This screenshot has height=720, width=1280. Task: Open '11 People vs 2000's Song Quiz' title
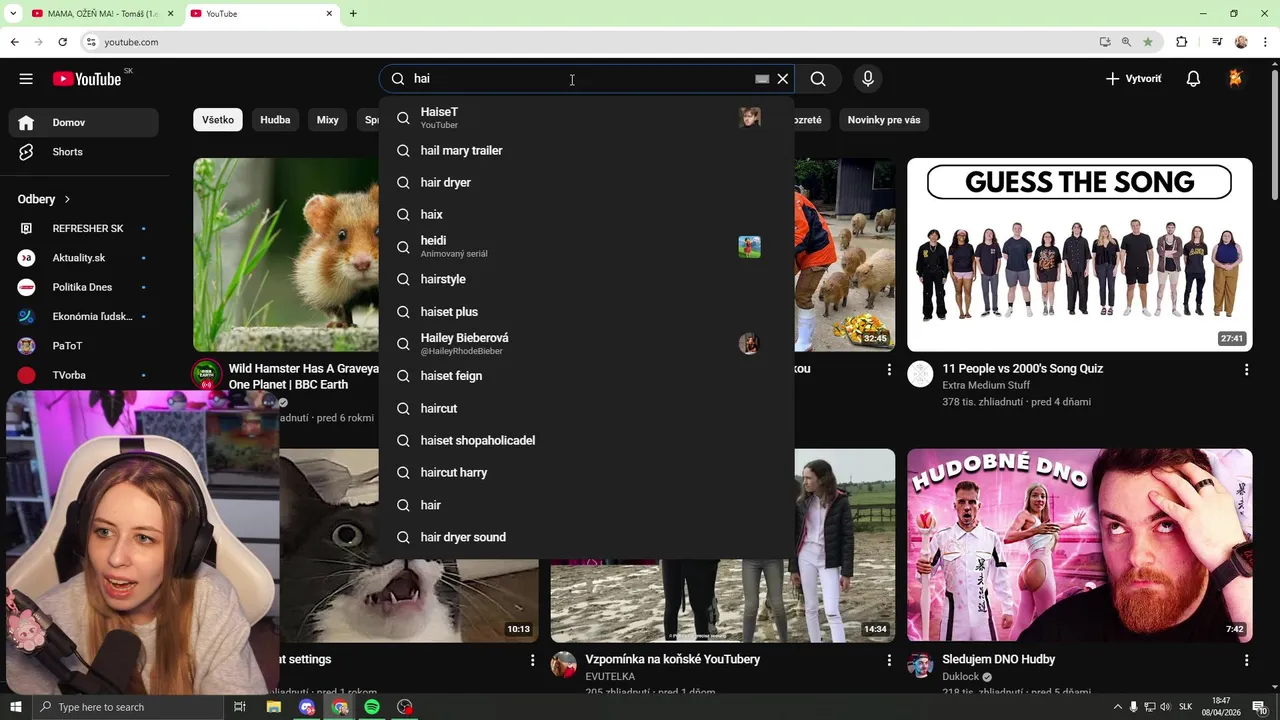(x=1022, y=369)
